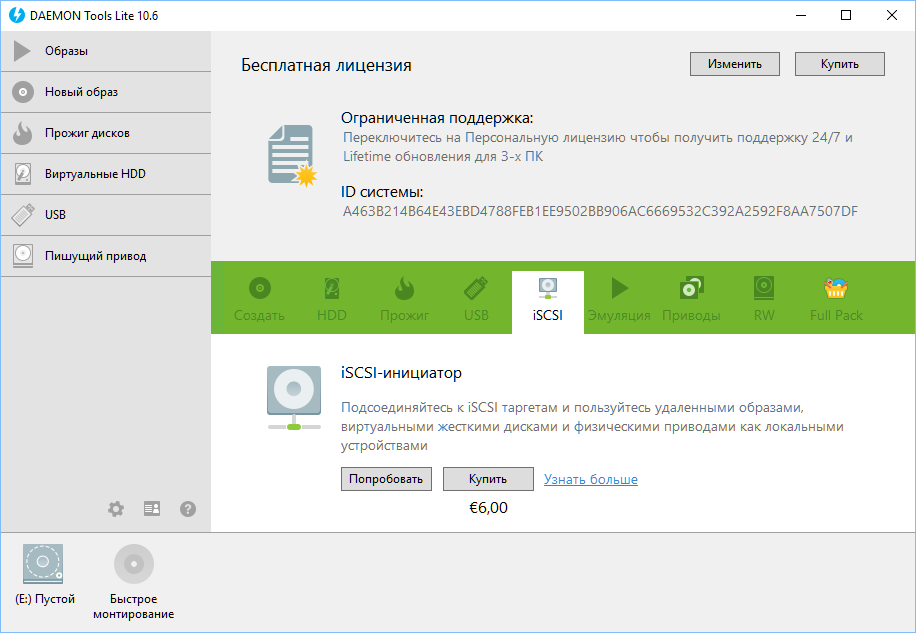Select the iSCSI tab

click(548, 300)
